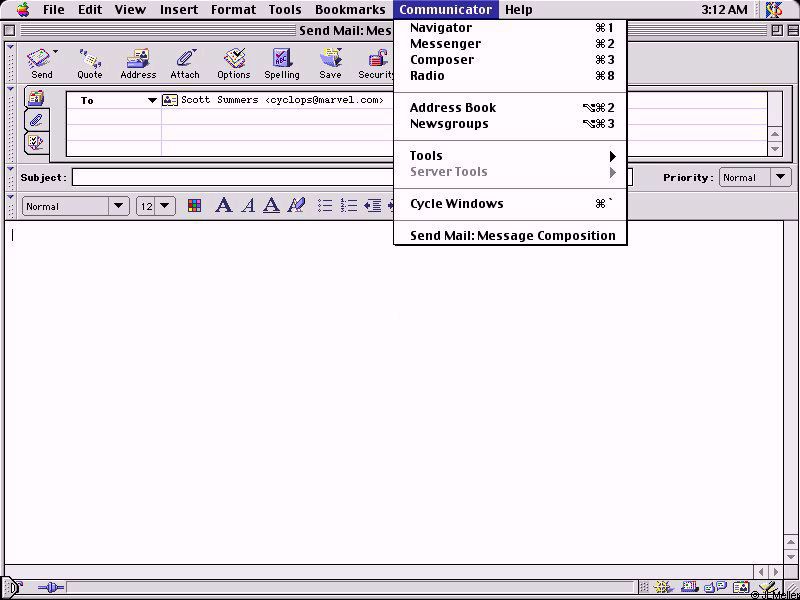Insert a numbered list
The width and height of the screenshot is (800, 600).
(349, 206)
